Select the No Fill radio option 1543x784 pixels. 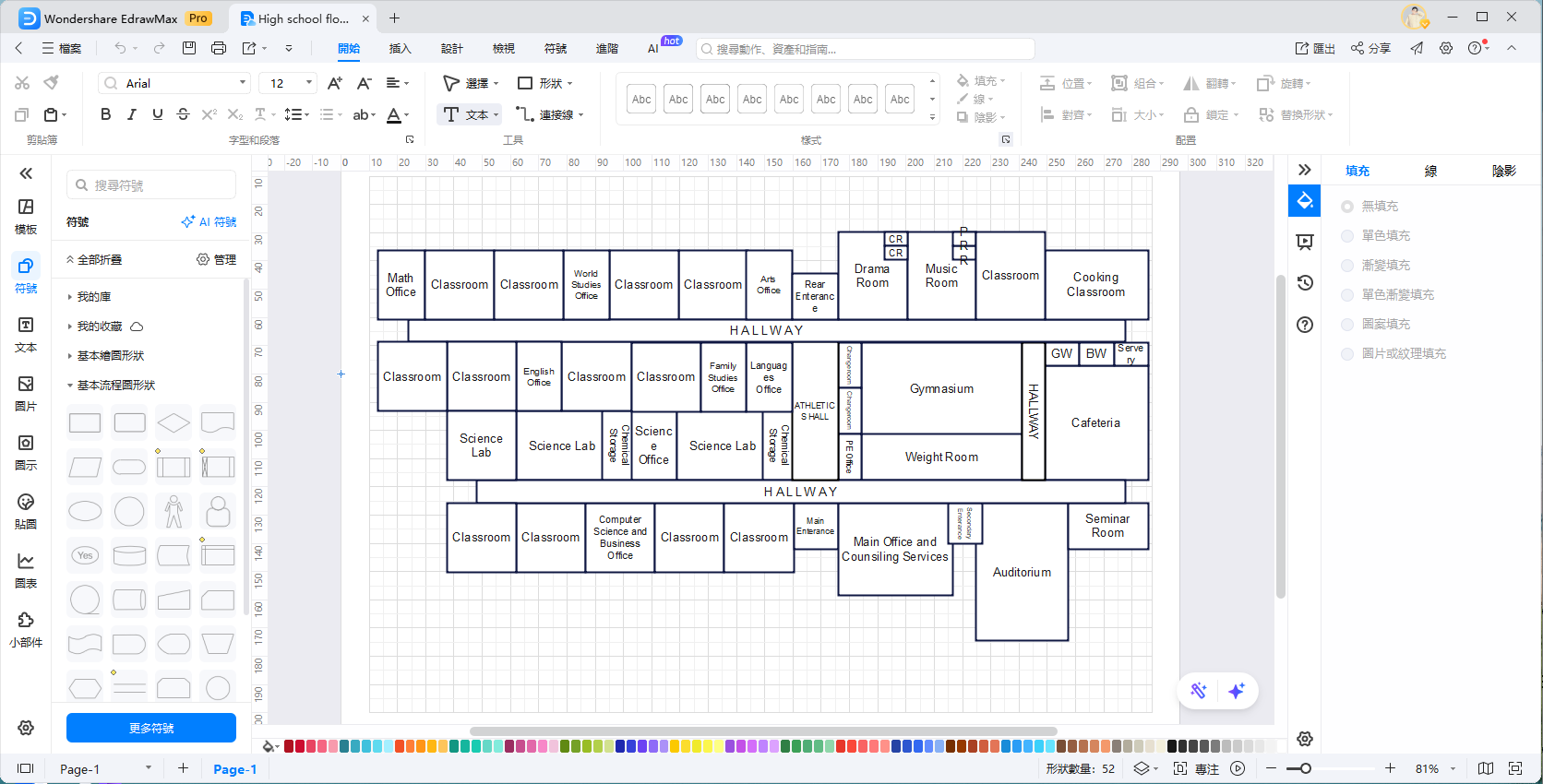pos(1347,207)
